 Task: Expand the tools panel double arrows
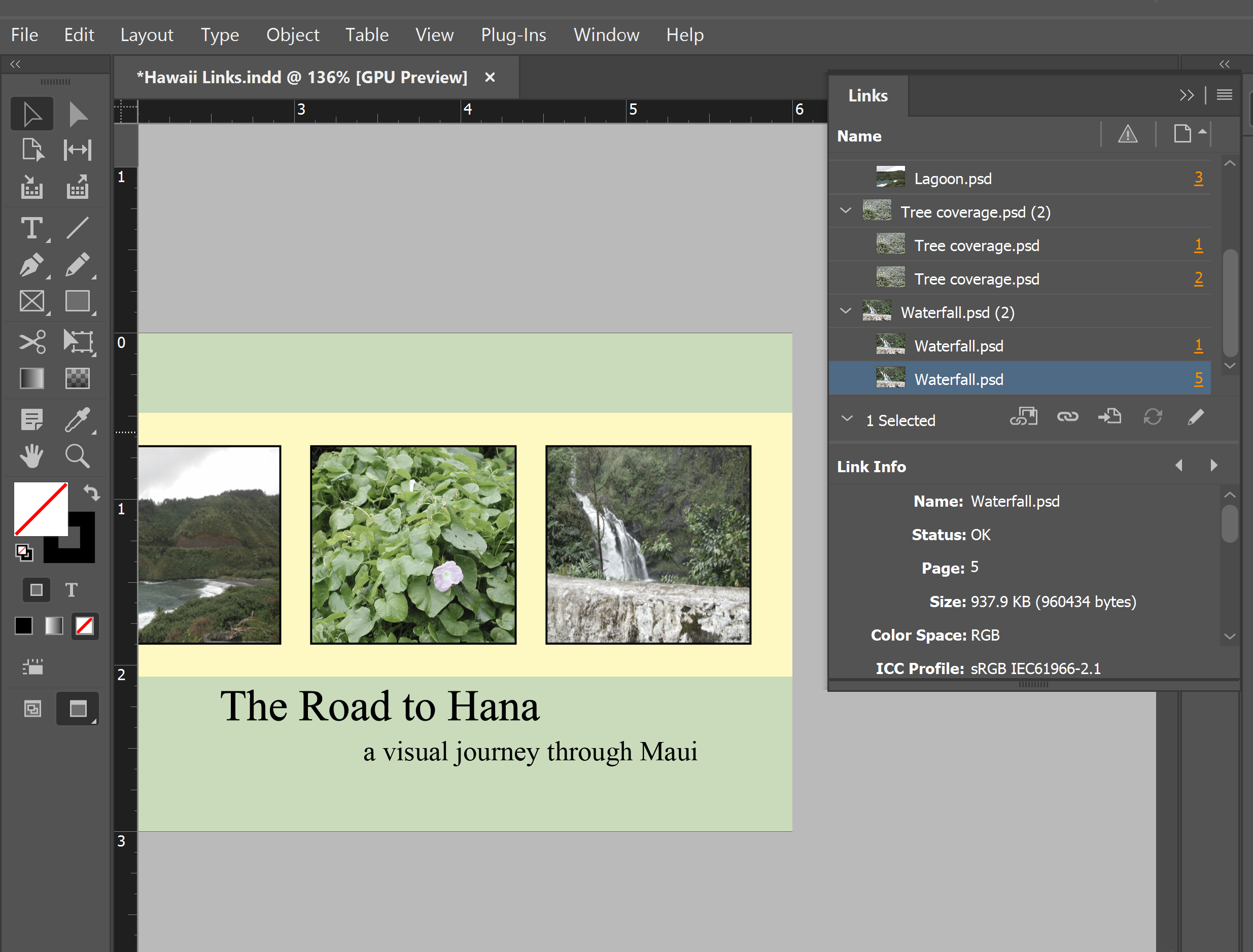point(15,64)
